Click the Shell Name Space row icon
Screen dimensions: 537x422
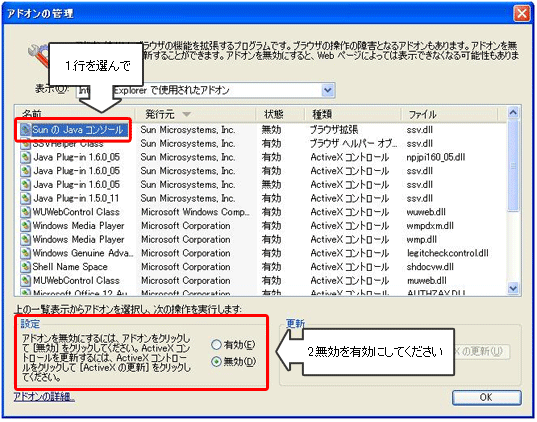(x=25, y=267)
